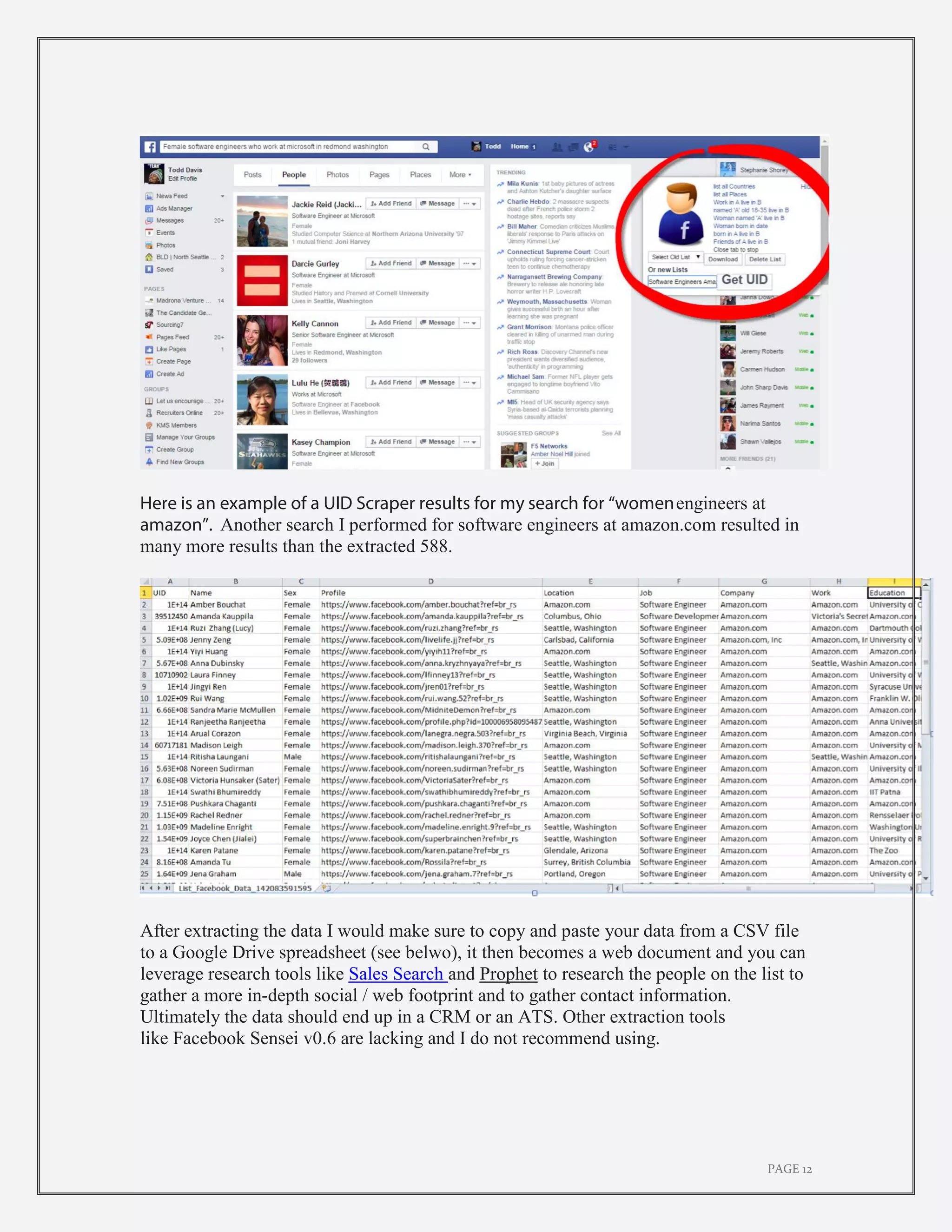
Task: Expand options menu for Kelly Cannon
Action: 470,323
